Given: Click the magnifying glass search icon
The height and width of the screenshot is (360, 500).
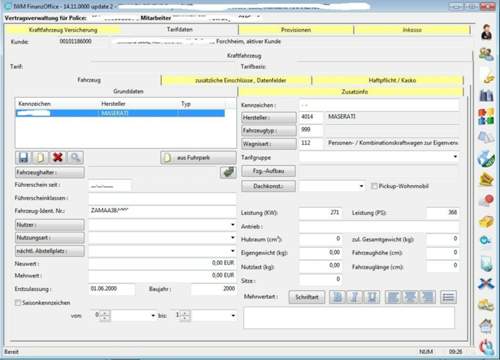Looking at the screenshot, I should pos(75,157).
